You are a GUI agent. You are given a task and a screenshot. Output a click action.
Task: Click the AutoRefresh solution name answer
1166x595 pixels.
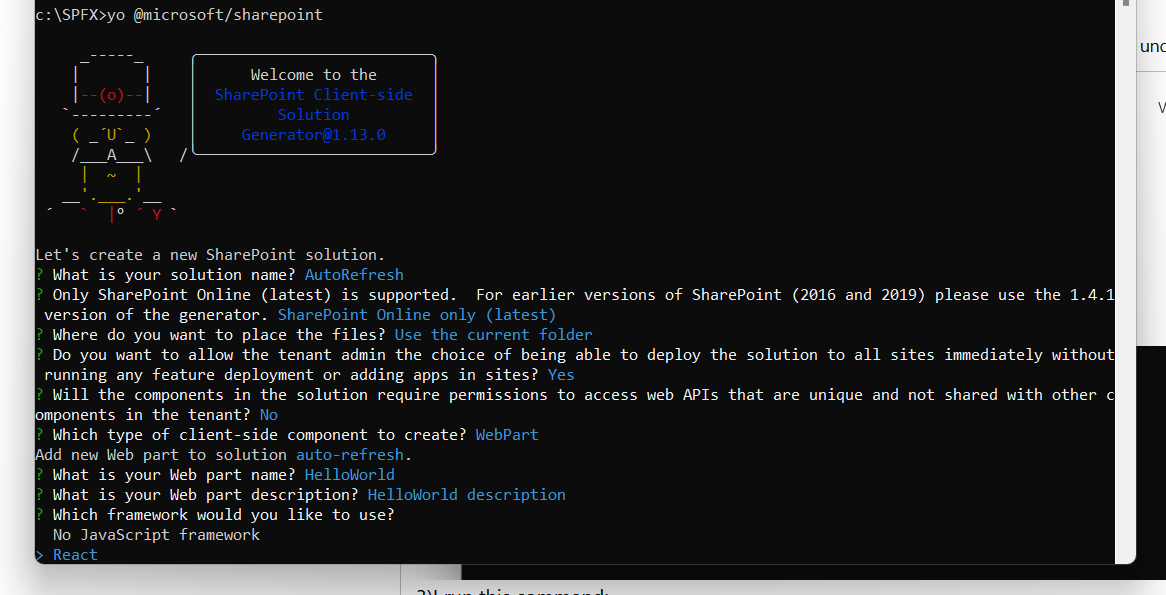click(x=354, y=275)
